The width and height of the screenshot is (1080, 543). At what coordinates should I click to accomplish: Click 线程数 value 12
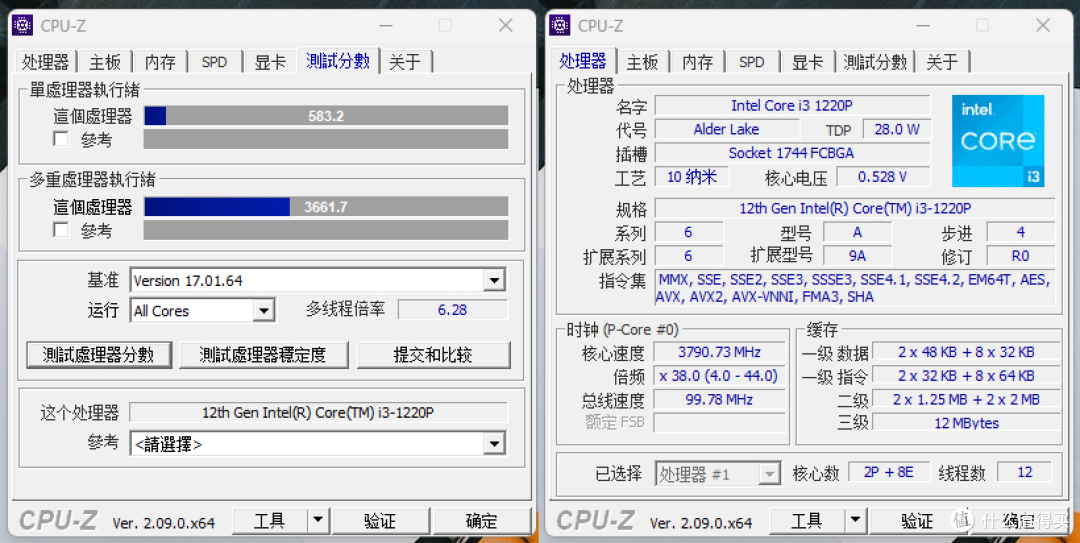click(1025, 472)
